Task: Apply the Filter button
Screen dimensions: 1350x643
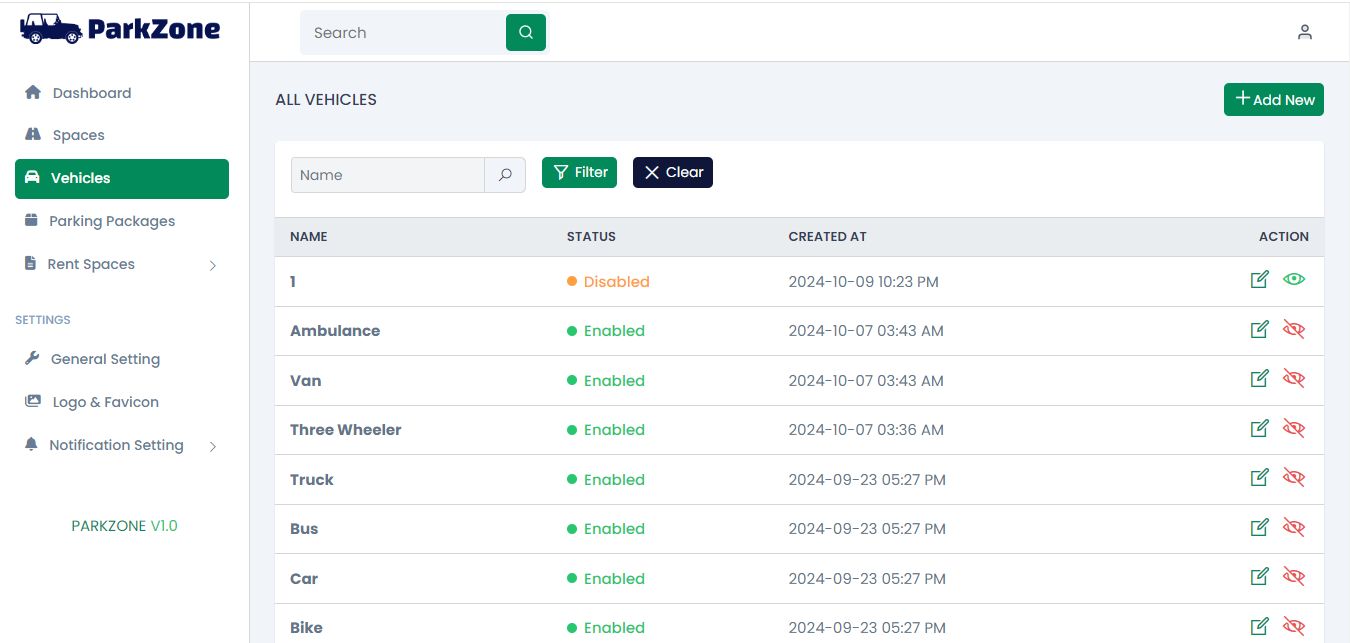Action: pyautogui.click(x=580, y=172)
